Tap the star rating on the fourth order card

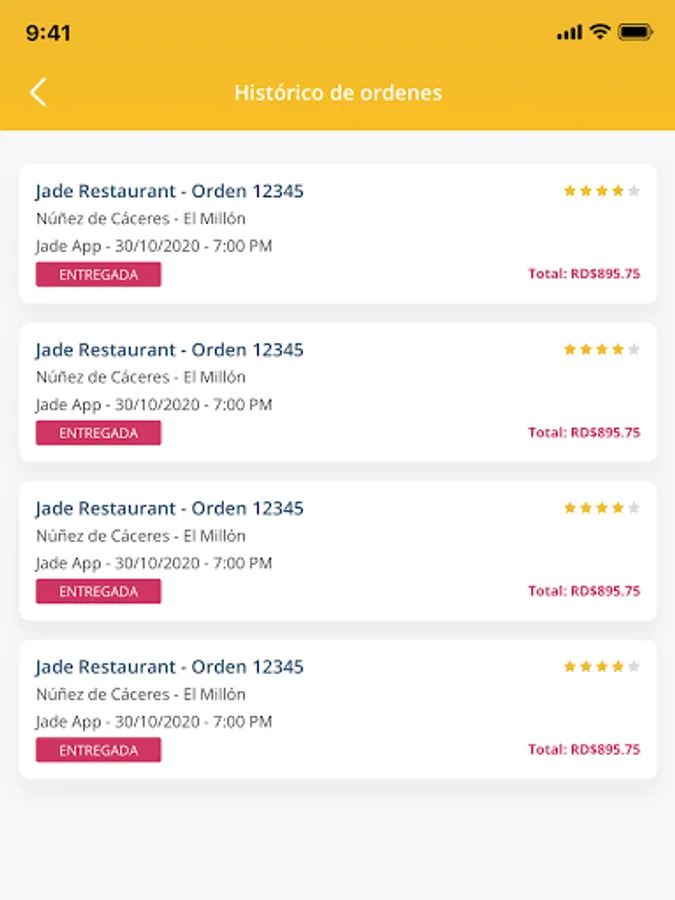pyautogui.click(x=601, y=667)
